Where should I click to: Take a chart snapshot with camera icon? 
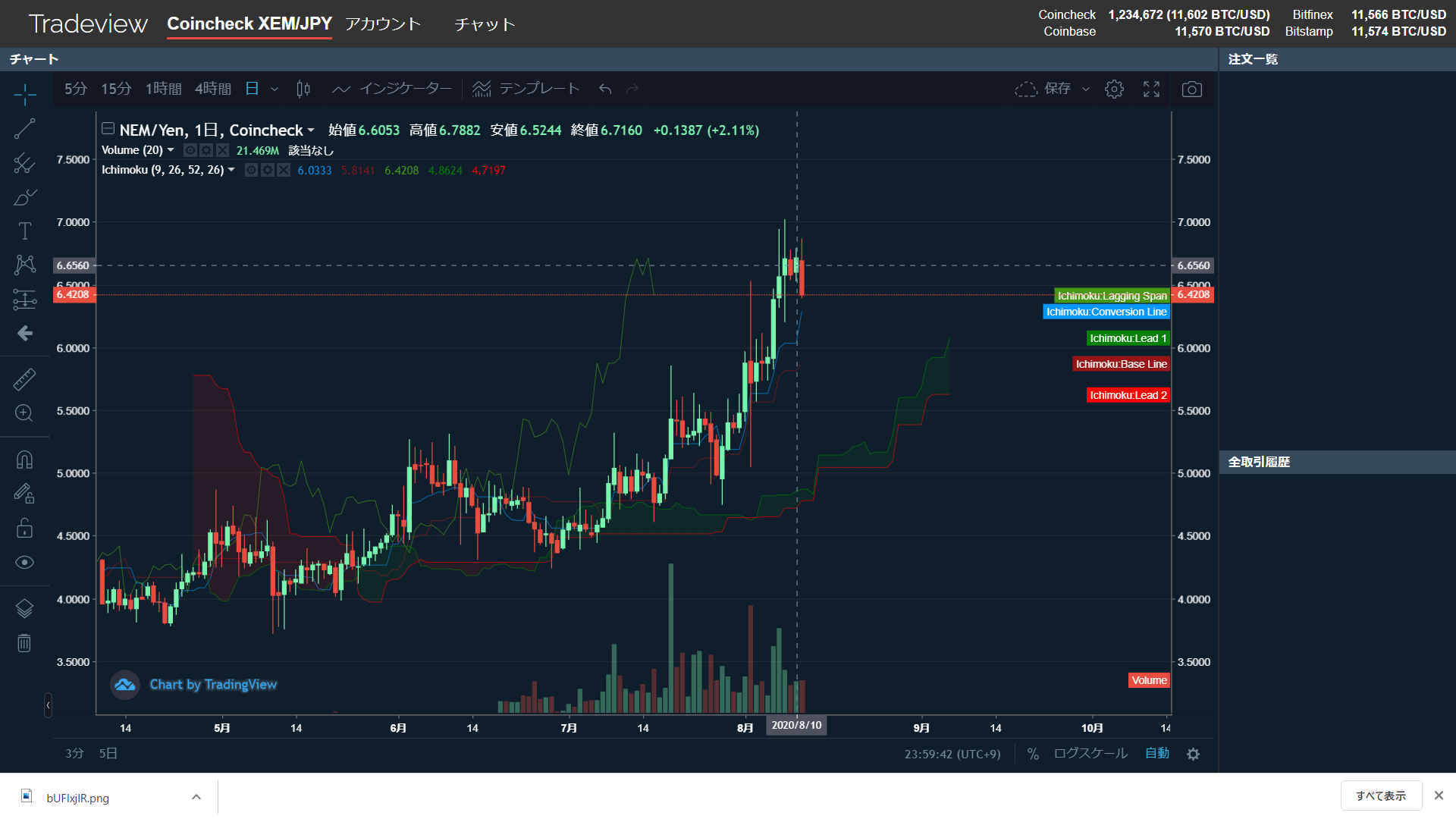(x=1192, y=89)
